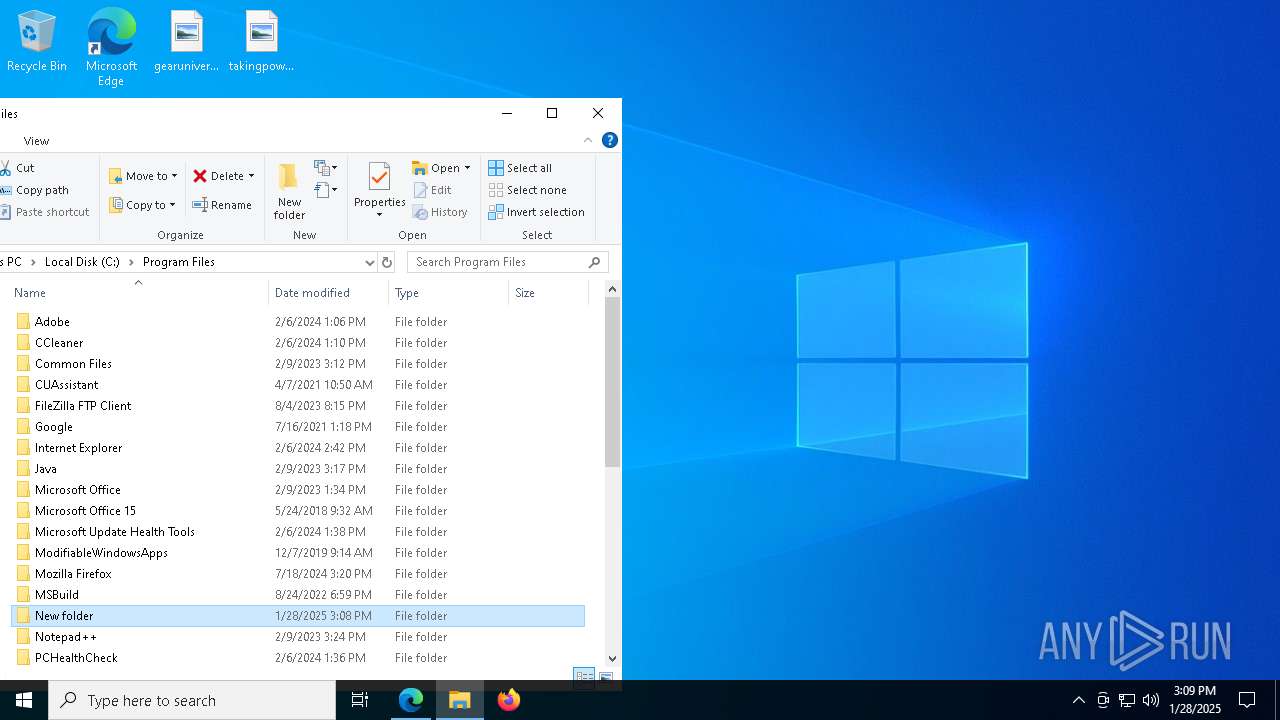Open Explorer Help question mark icon
The height and width of the screenshot is (720, 1280).
coord(610,141)
